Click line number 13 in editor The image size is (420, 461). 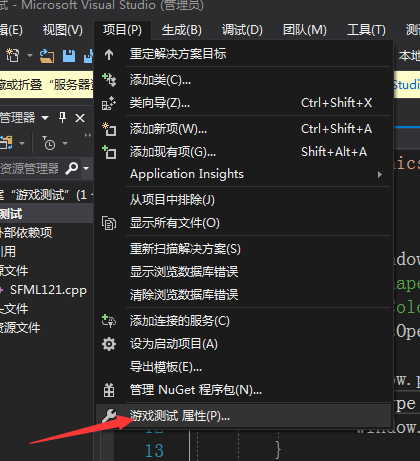[154, 451]
